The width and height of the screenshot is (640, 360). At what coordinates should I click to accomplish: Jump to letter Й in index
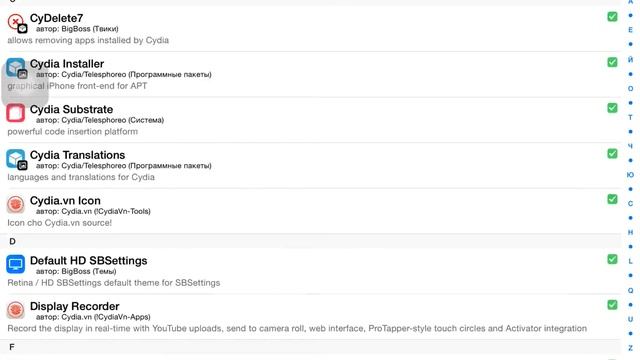click(x=631, y=60)
